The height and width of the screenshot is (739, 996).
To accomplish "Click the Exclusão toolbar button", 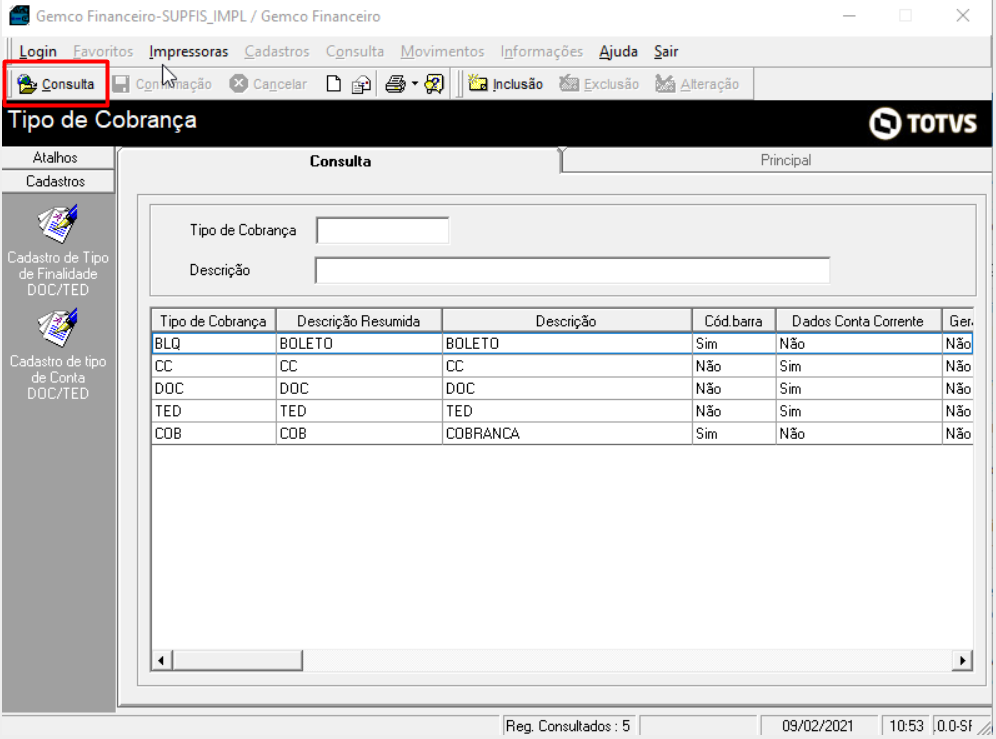I will (599, 84).
